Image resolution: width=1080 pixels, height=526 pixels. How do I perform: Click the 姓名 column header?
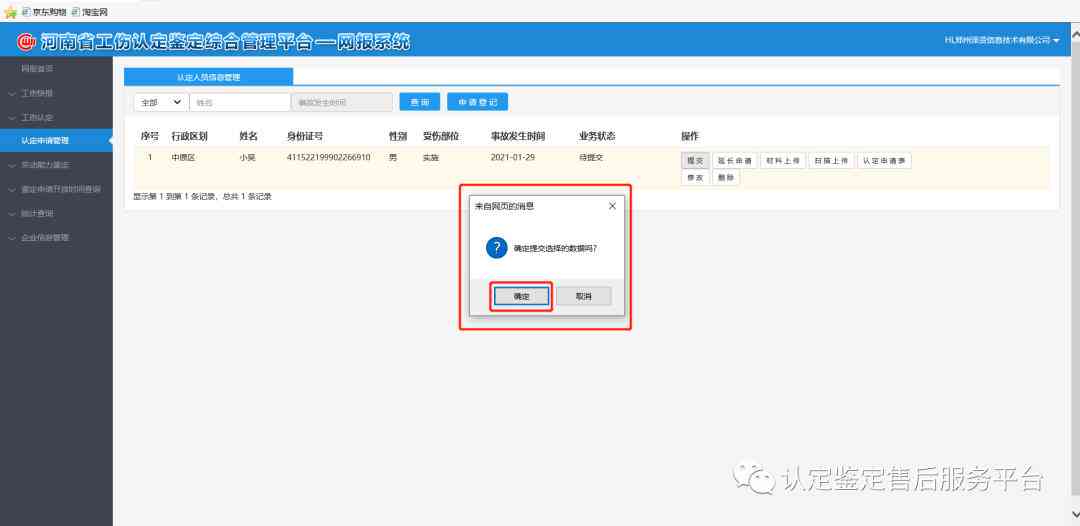[x=248, y=136]
